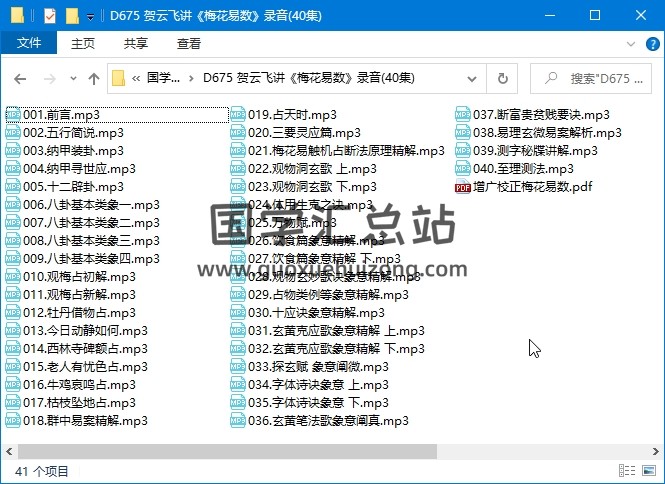Click the MP3 icon of 033.探玄赋 象意阐微.mp3
This screenshot has height=484, width=665.
pyautogui.click(x=238, y=366)
